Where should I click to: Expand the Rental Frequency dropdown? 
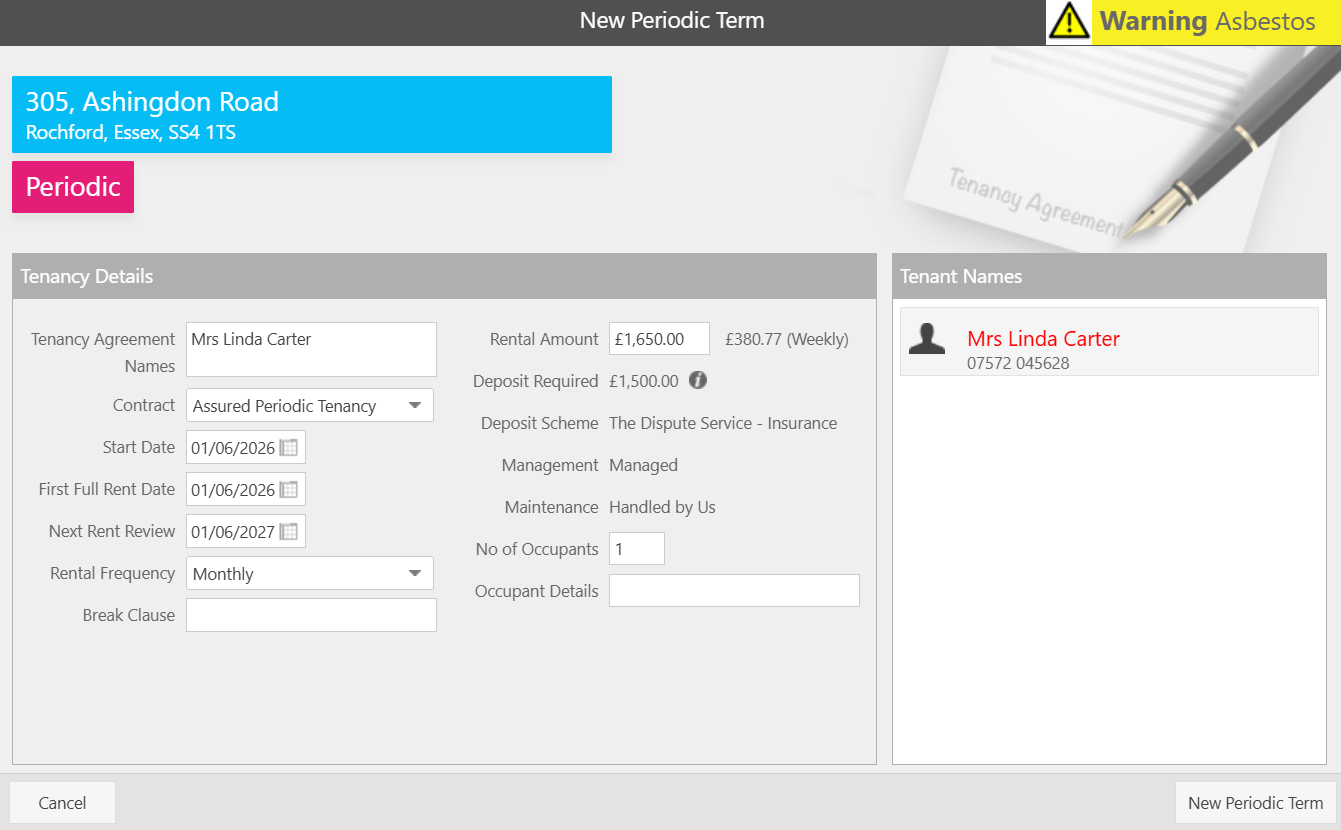coord(415,574)
